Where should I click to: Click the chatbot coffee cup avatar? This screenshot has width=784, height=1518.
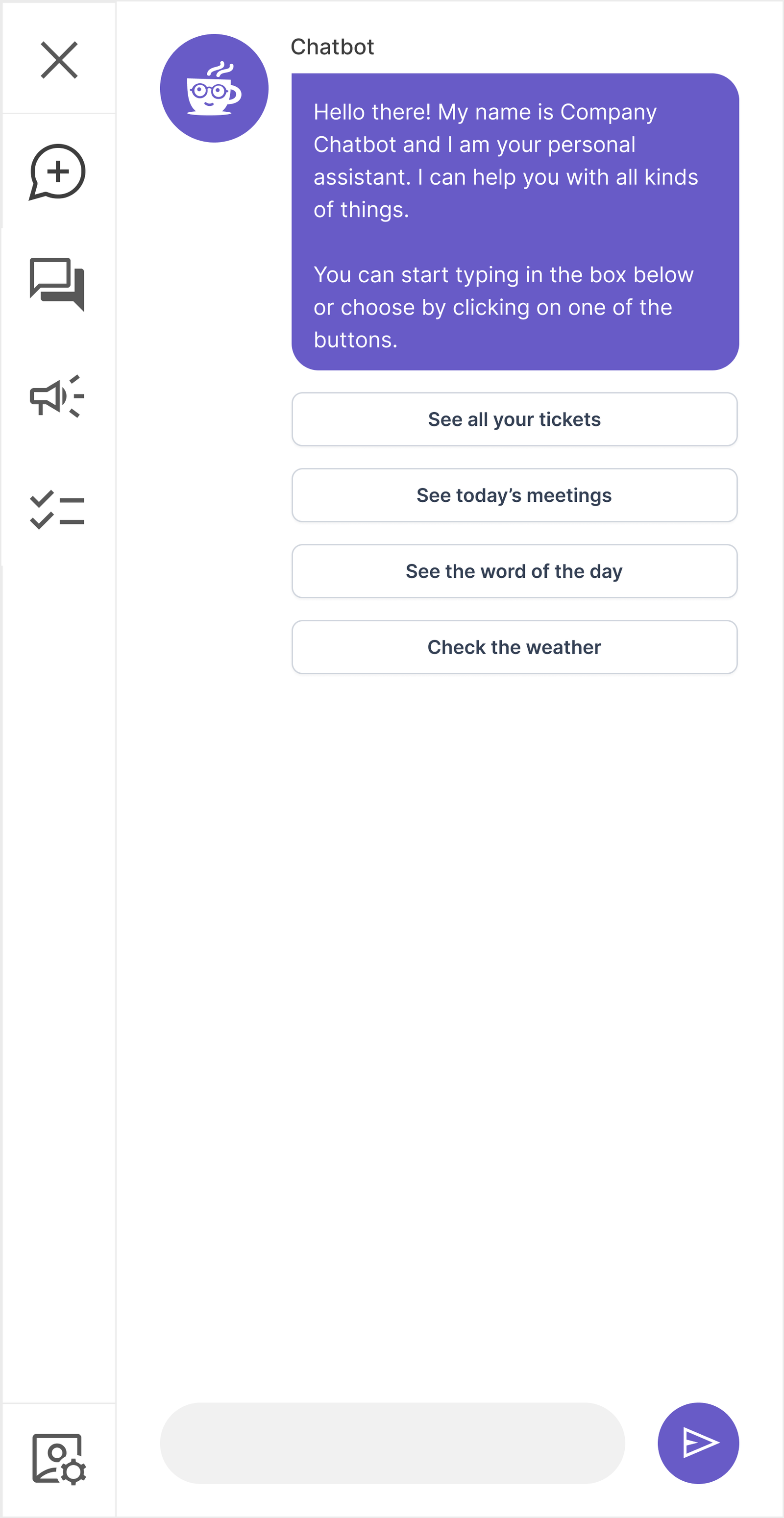tap(214, 88)
